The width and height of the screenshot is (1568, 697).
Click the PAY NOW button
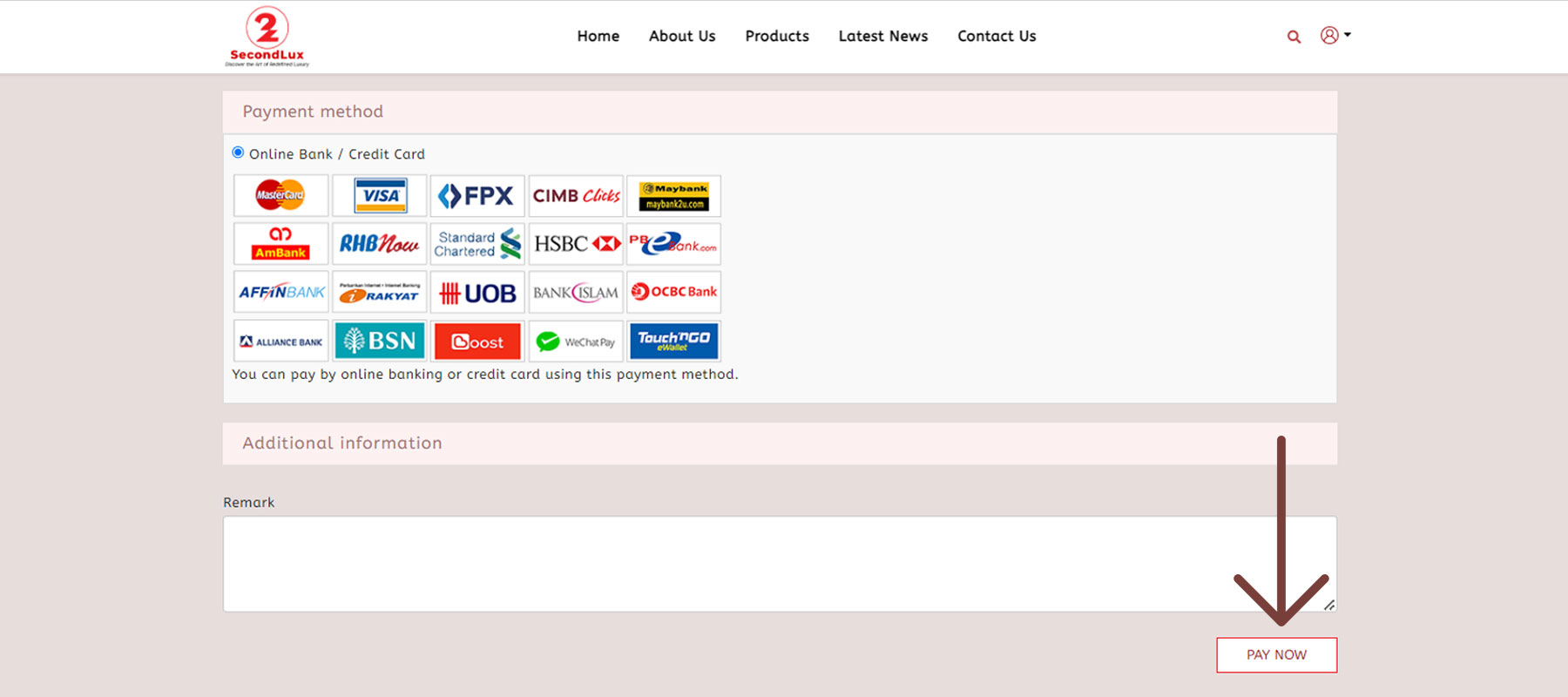pyautogui.click(x=1276, y=655)
